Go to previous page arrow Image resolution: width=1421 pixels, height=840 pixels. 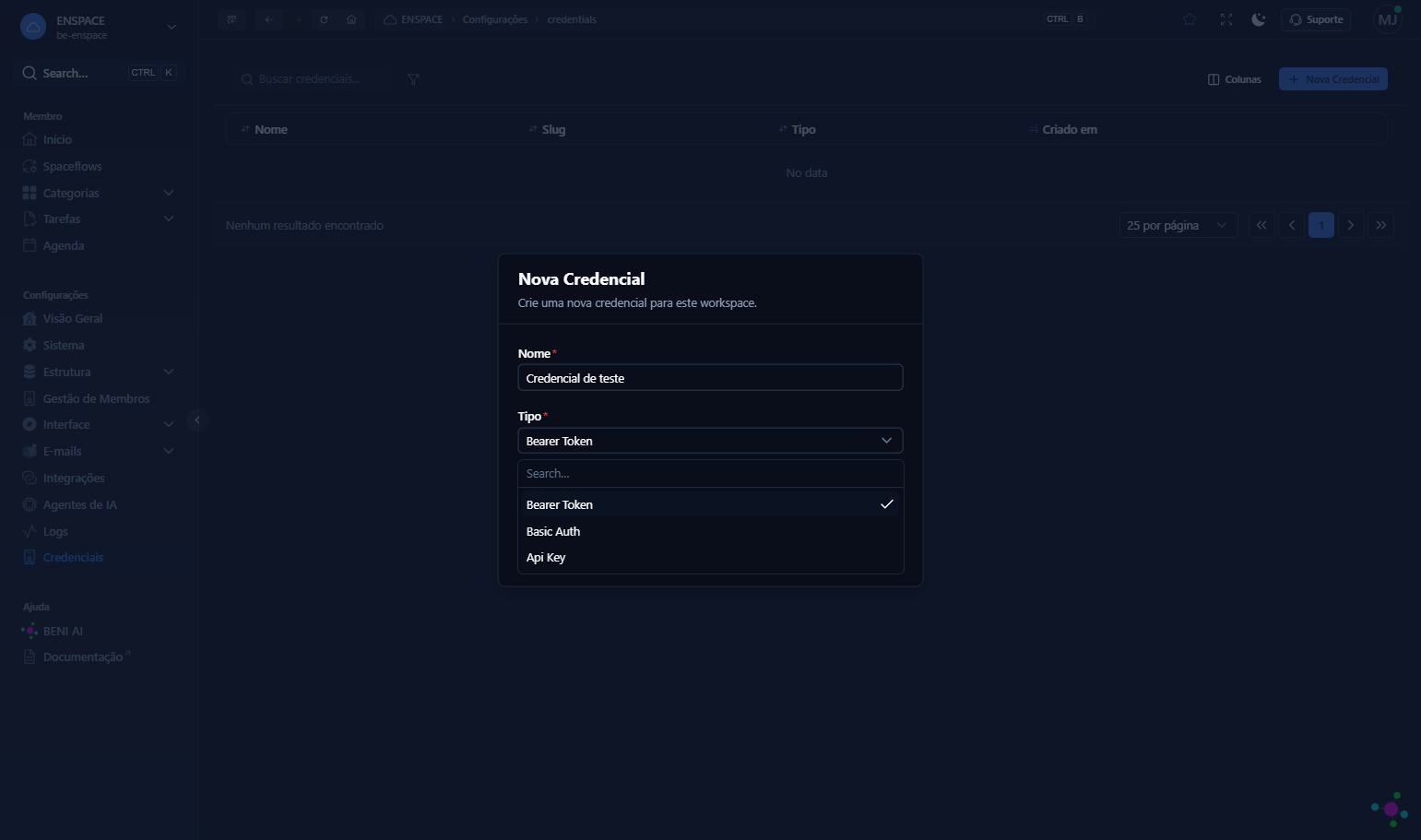(1291, 225)
